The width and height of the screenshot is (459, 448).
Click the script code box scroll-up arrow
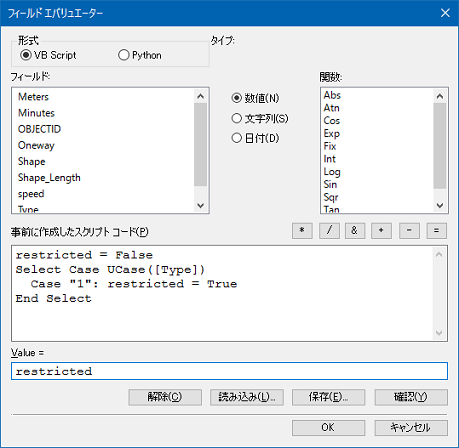pos(439,255)
